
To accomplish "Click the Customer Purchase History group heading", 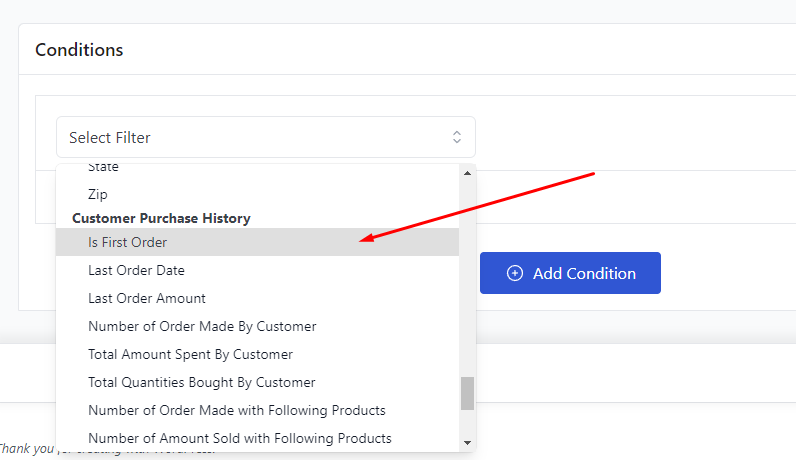I will point(161,218).
